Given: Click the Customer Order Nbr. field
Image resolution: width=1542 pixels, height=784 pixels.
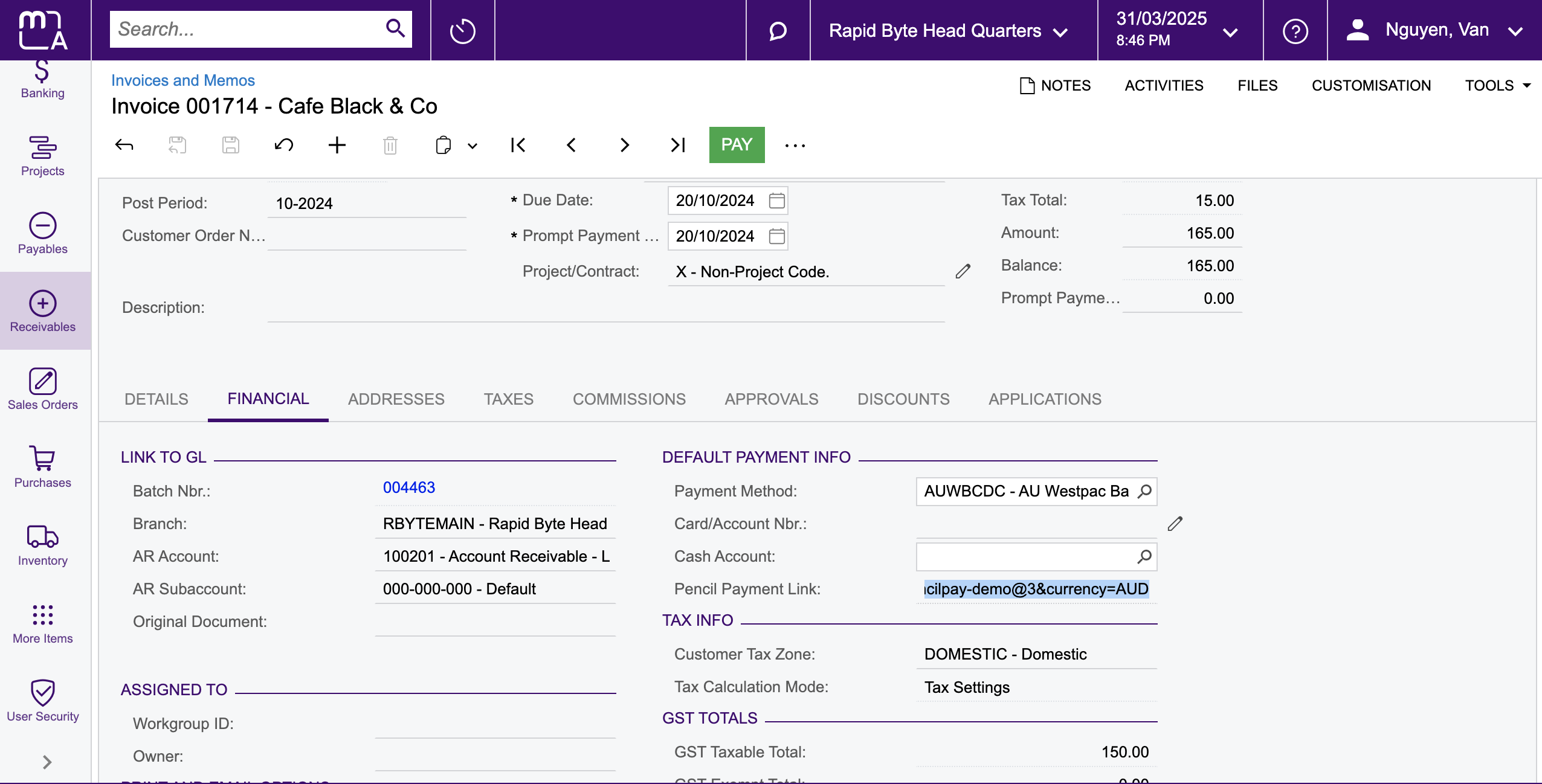Looking at the screenshot, I should (x=367, y=236).
